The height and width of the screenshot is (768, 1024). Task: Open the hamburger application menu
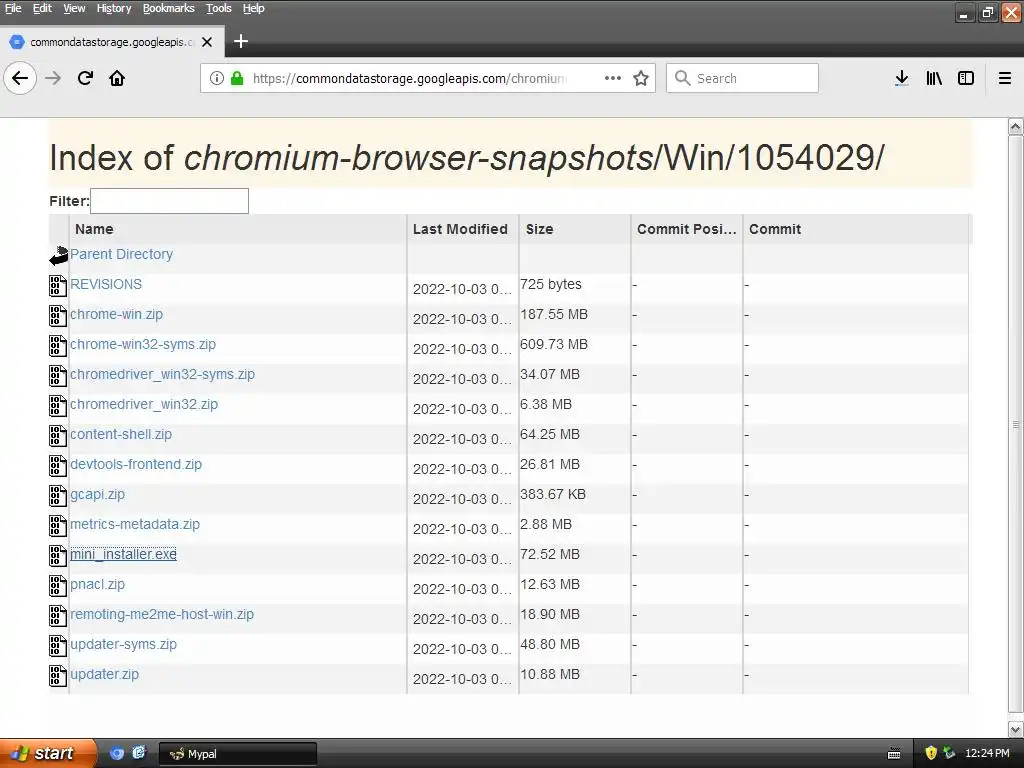tap(1004, 78)
